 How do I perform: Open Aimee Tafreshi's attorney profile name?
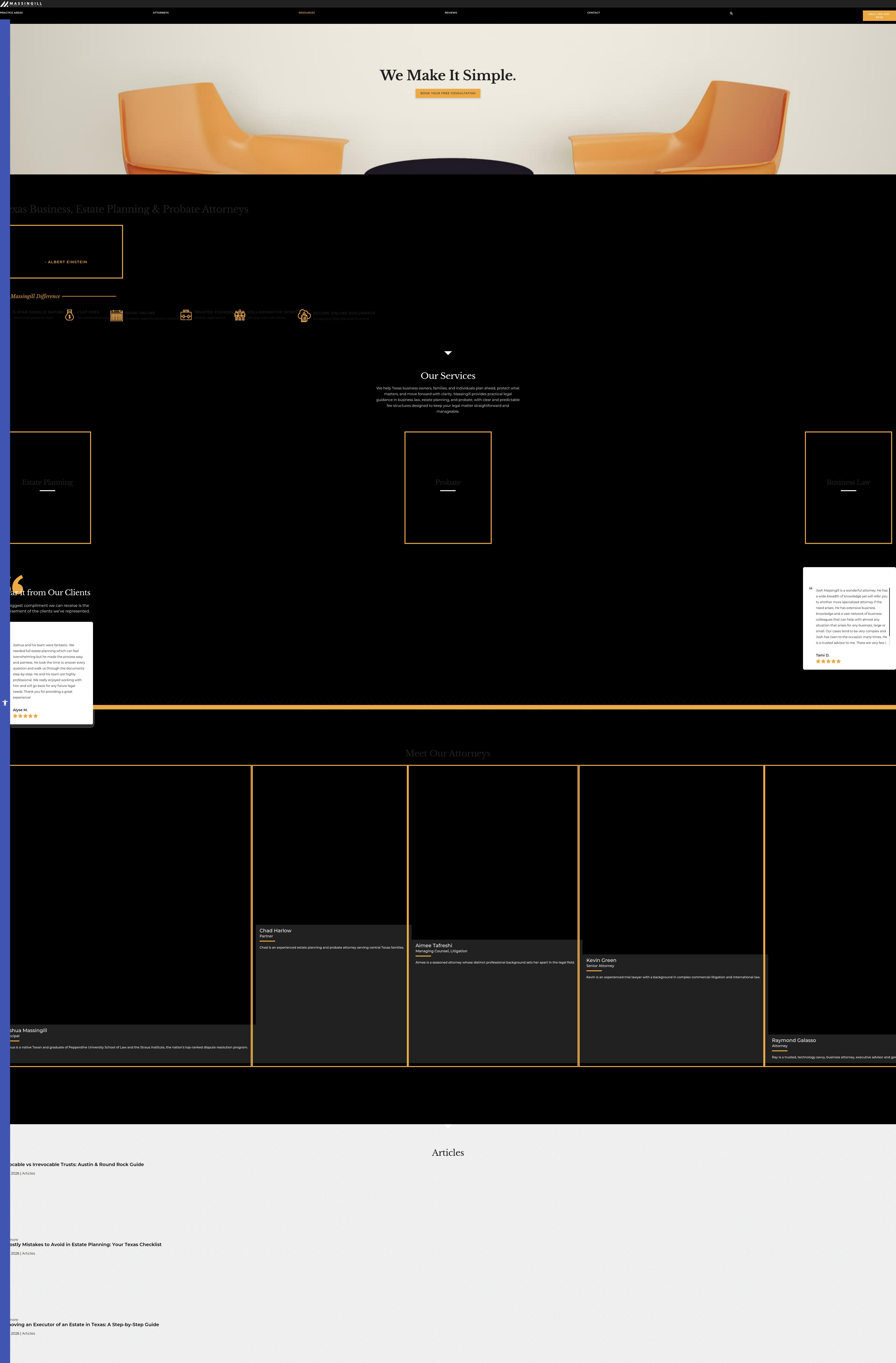[434, 945]
